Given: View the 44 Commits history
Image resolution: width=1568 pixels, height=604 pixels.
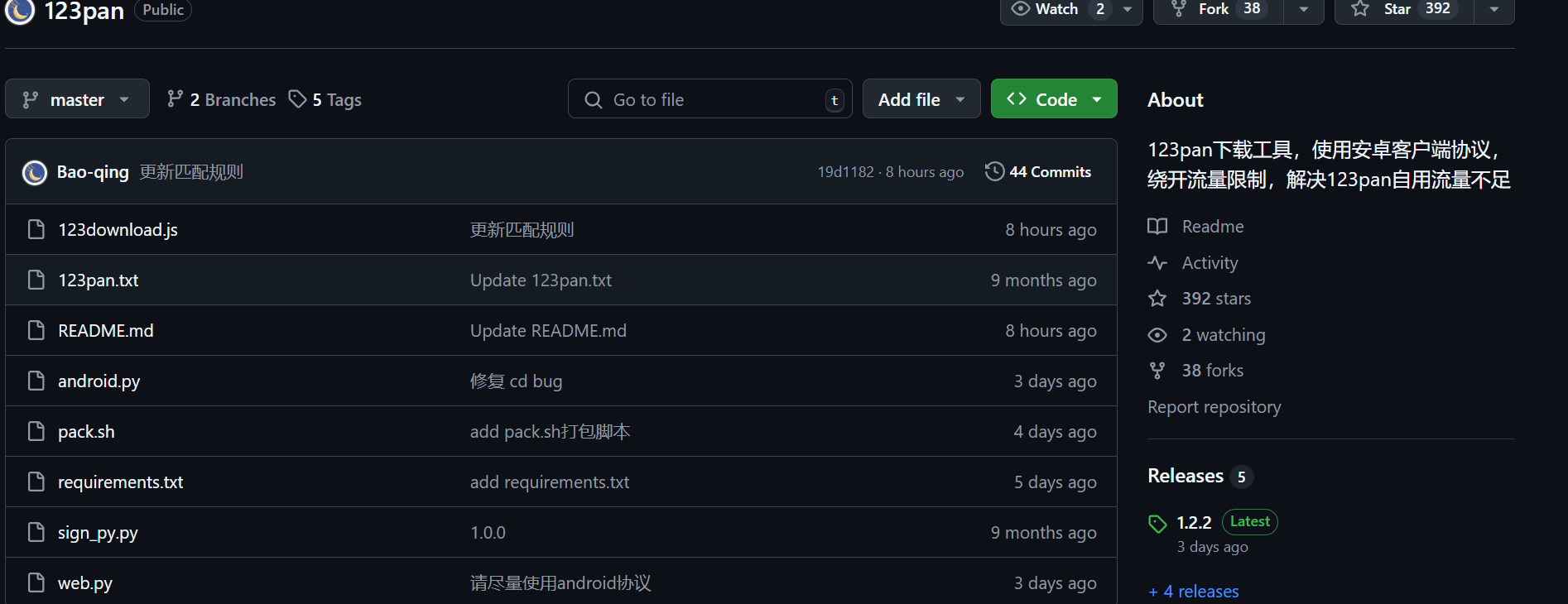Looking at the screenshot, I should (1049, 172).
